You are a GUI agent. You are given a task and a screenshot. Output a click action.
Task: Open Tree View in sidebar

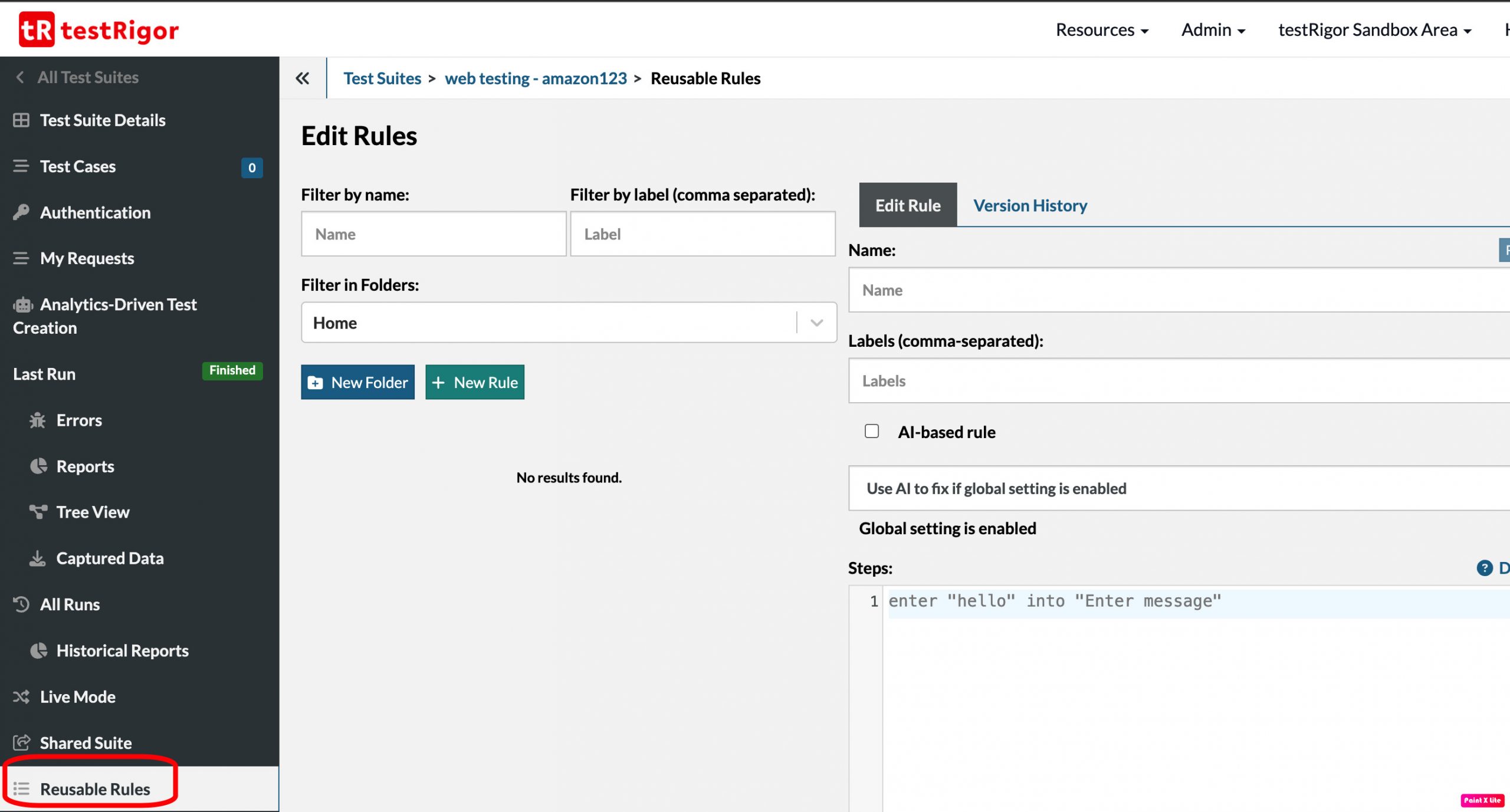92,512
